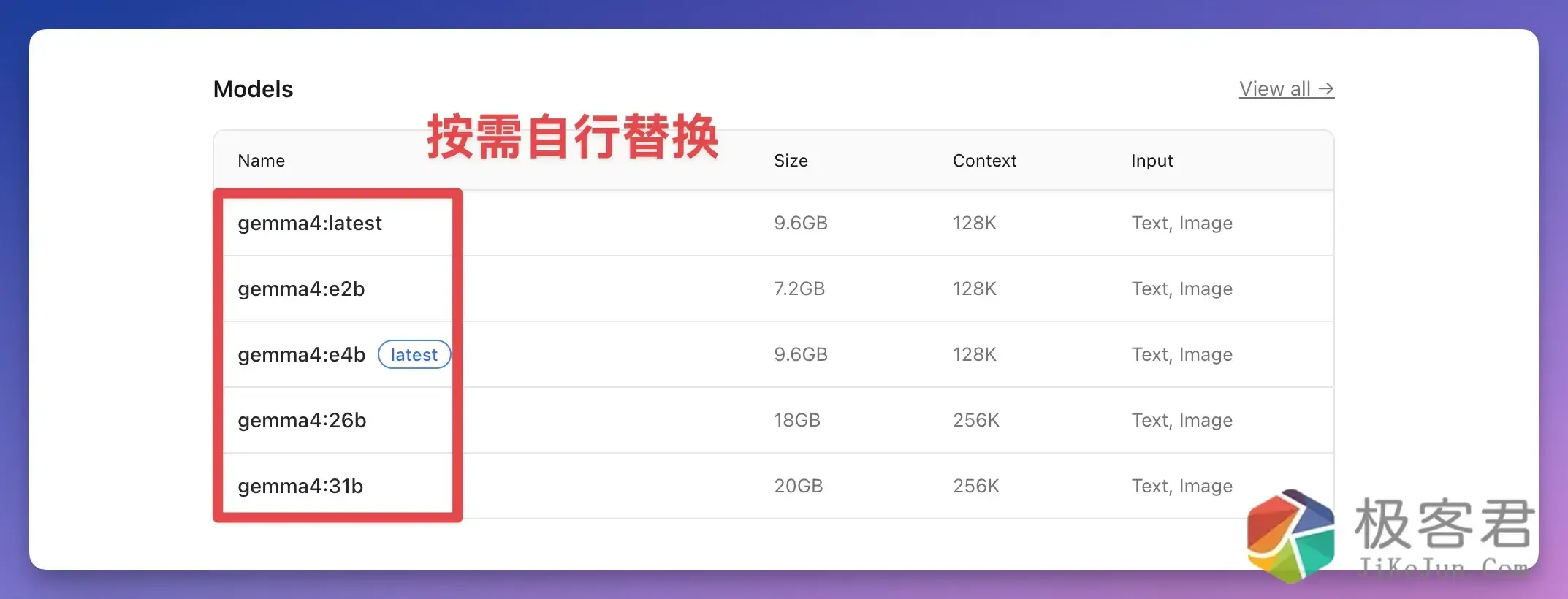The image size is (1568, 599).
Task: Click the Context column header
Action: [x=984, y=161]
